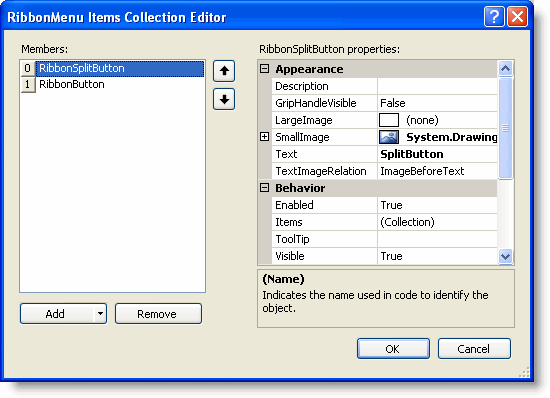Select the TextImageRelation property name
550x398 pixels.
pyautogui.click(x=321, y=171)
